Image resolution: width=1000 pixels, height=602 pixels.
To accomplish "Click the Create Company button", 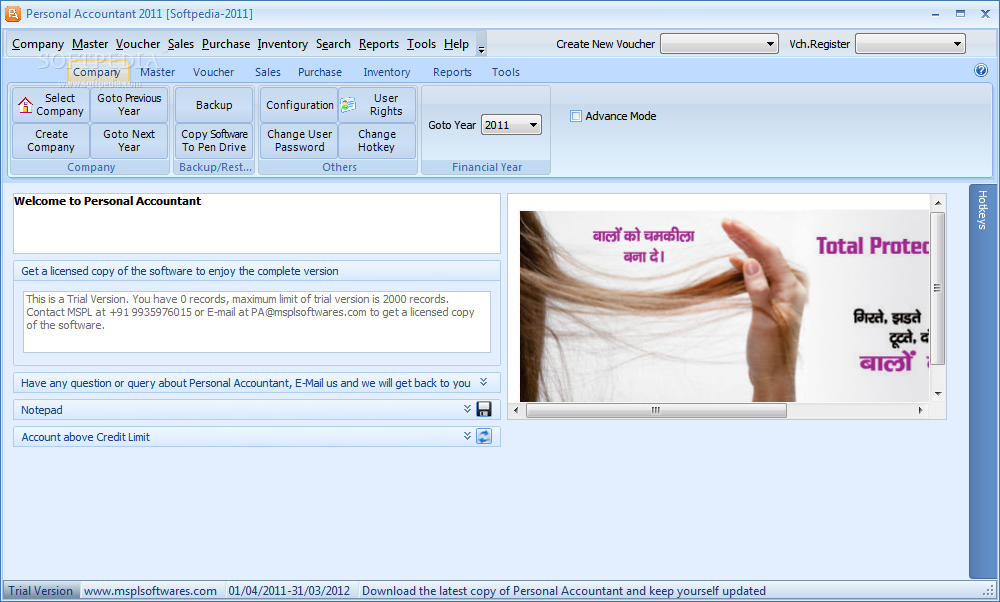I will coord(51,140).
